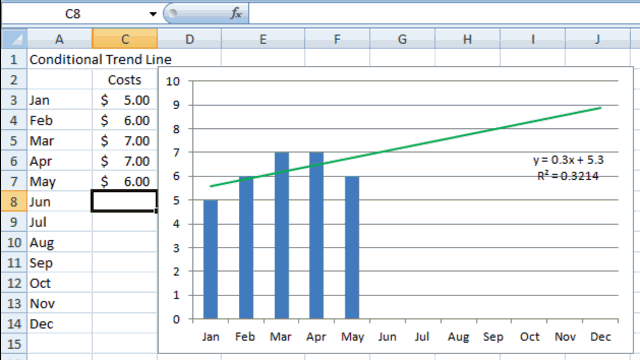Click the fx Insert Function icon
Viewport: 640px width, 360px height.
click(x=236, y=13)
